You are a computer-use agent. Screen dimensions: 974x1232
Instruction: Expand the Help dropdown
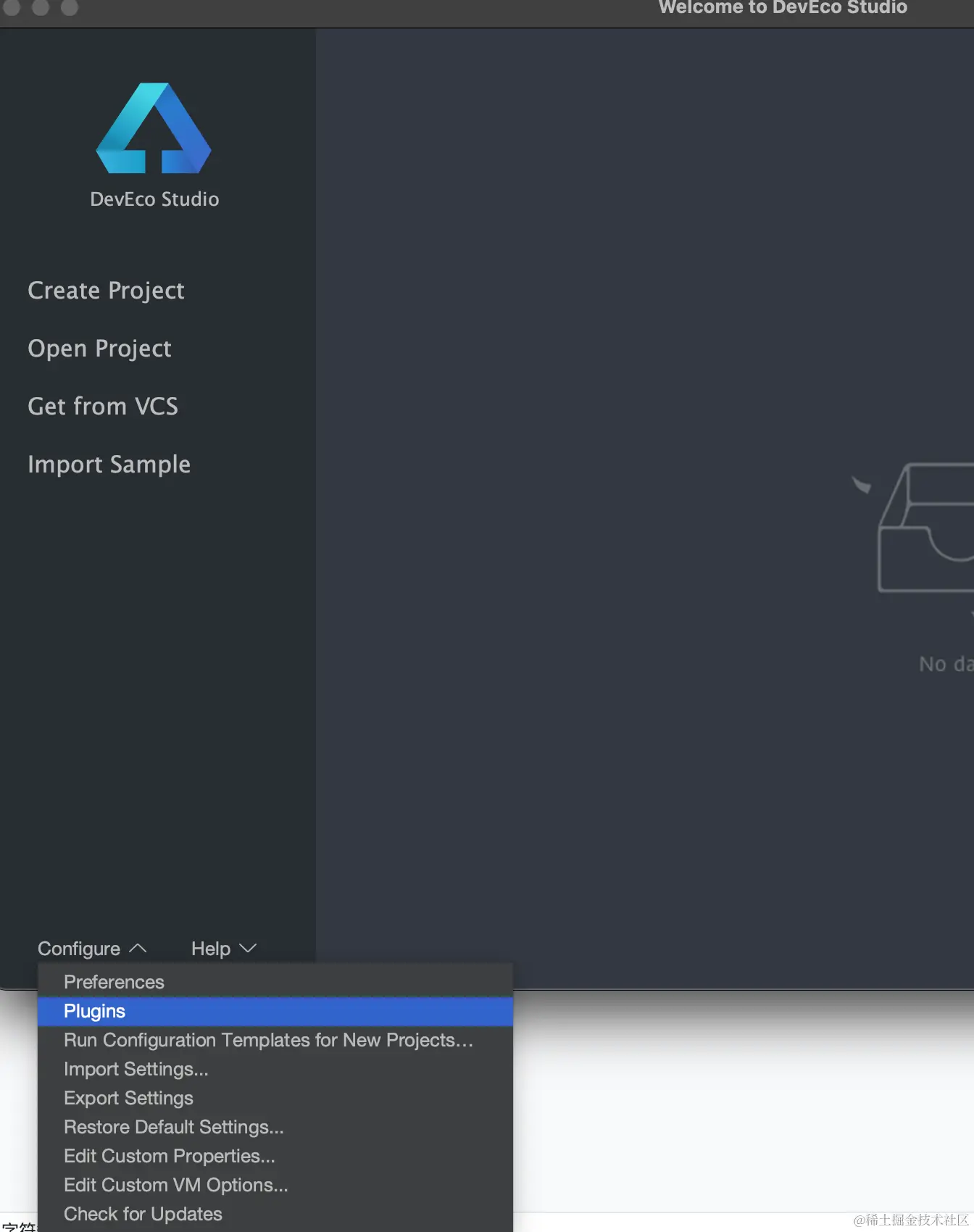point(224,949)
